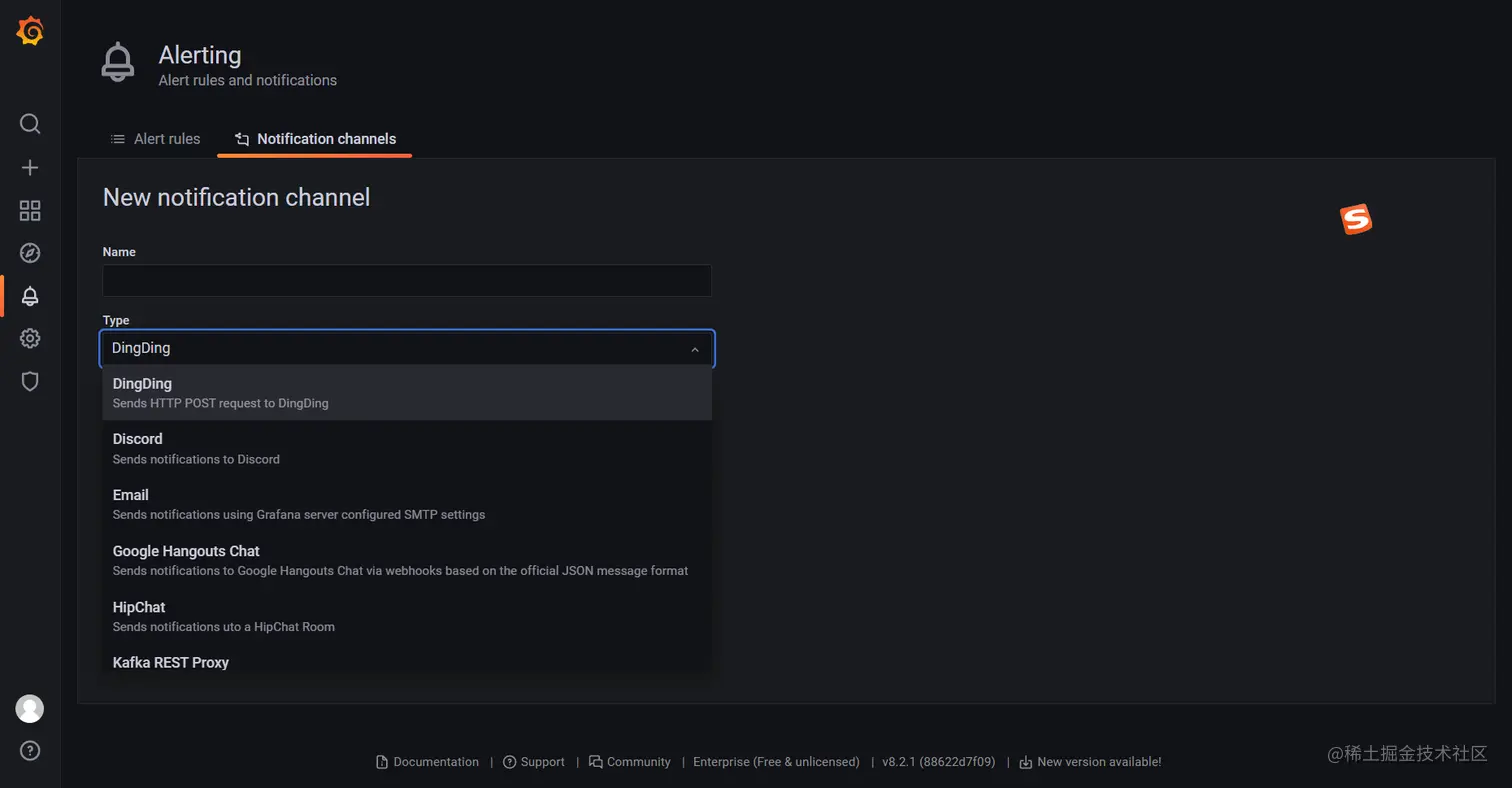Open the Configuration gear icon in sidebar
The width and height of the screenshot is (1512, 788).
pyautogui.click(x=30, y=338)
